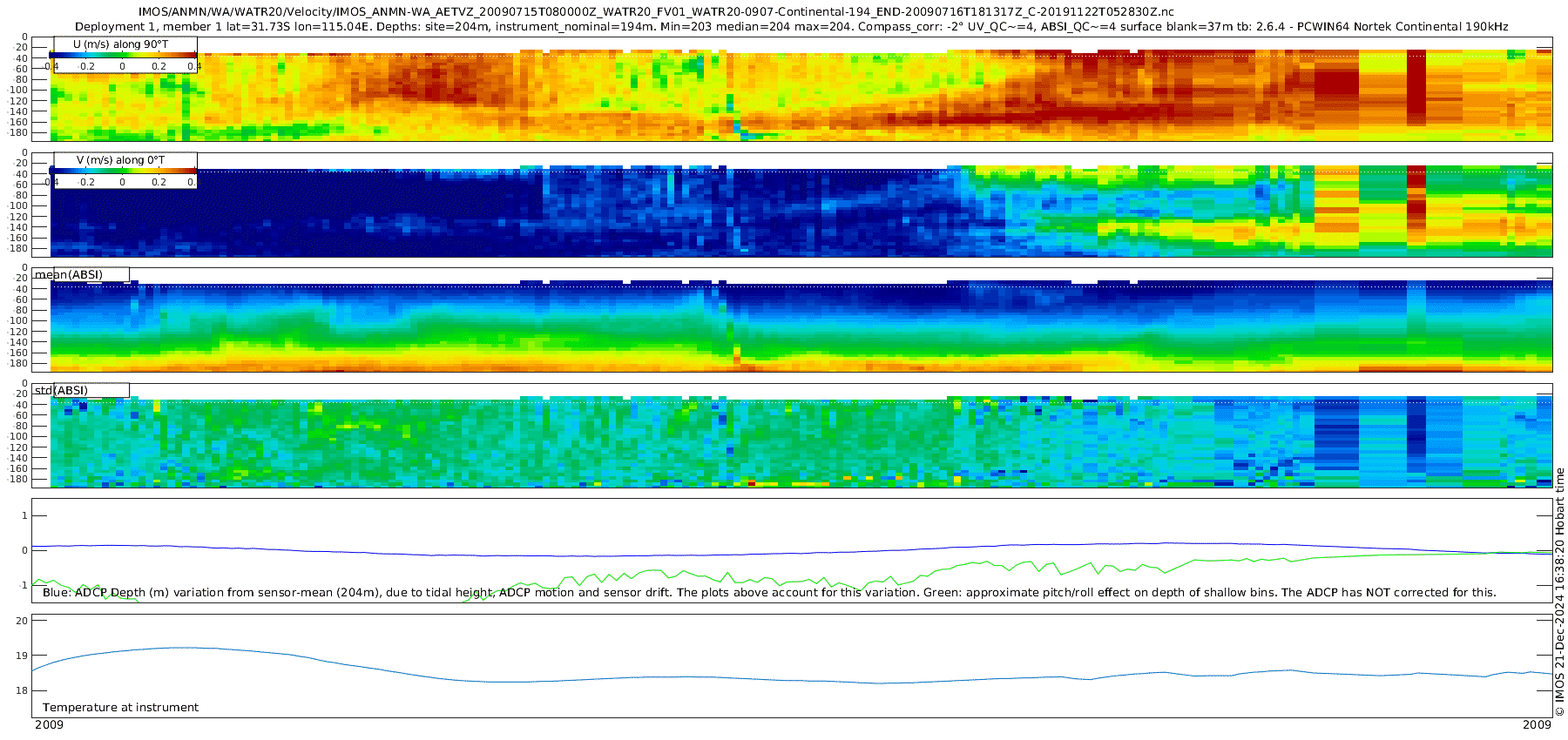
Task: Click the '2009' label at the time axis end
Action: click(x=1537, y=725)
